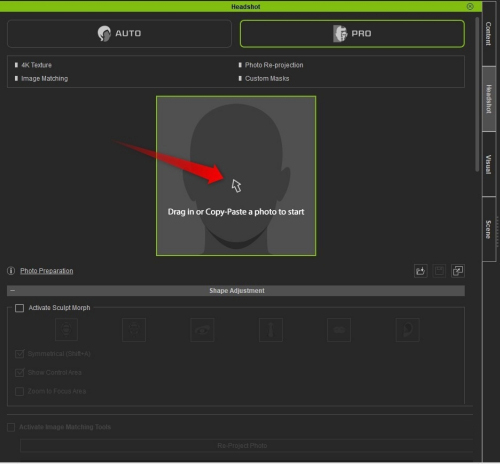
Task: Choose the PRO mode button
Action: [352, 33]
